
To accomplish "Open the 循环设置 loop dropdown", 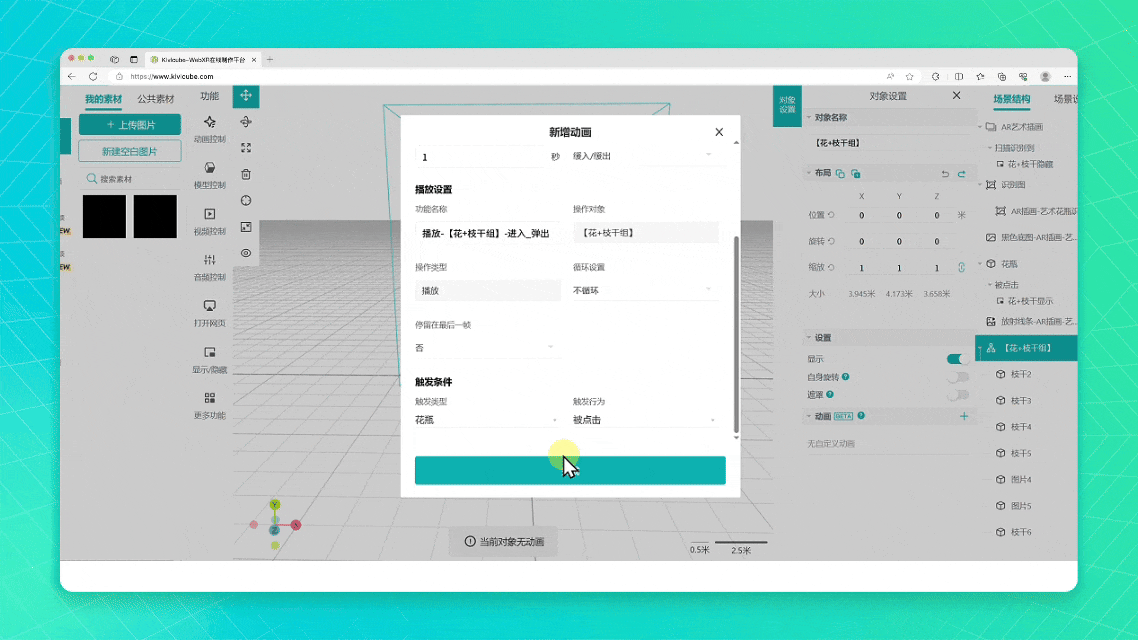I will pyautogui.click(x=644, y=291).
